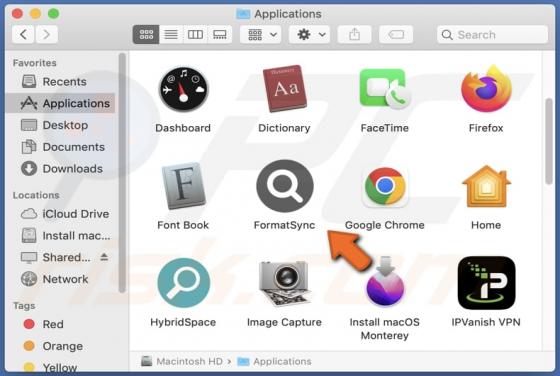Open the gear action menu
The image size is (560, 376).
pos(309,35)
